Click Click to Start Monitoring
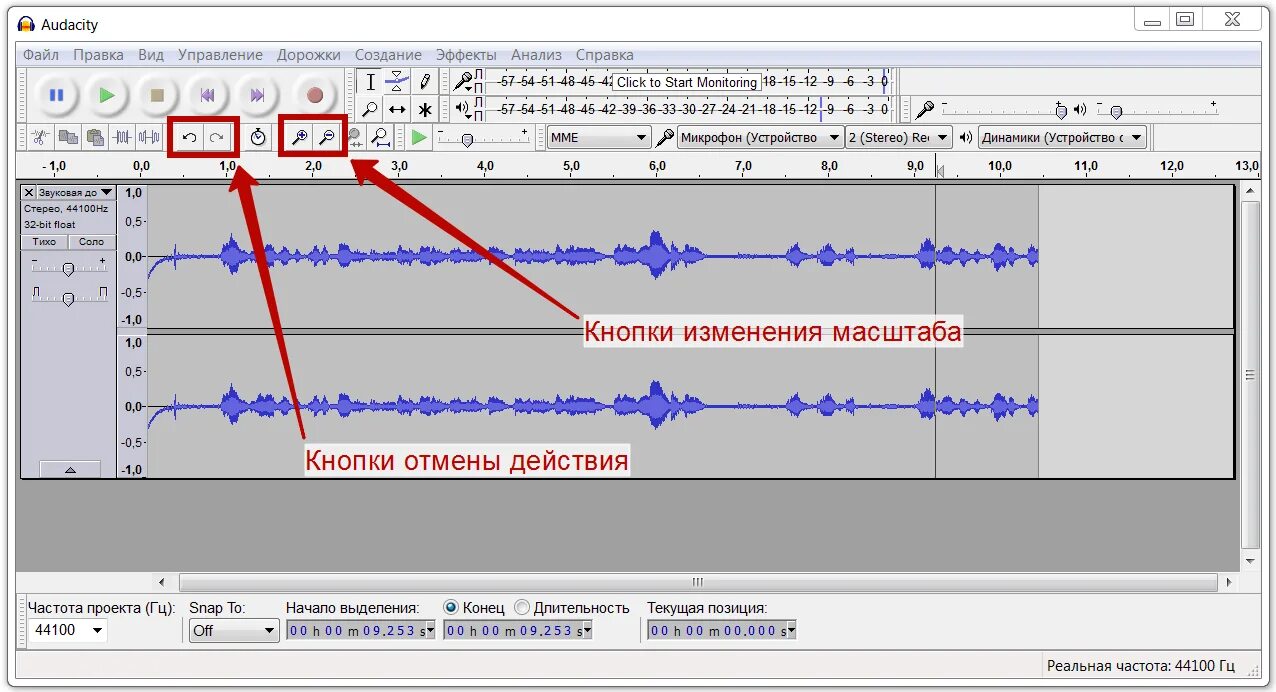Screen dimensions: 1276x692 (x=686, y=82)
